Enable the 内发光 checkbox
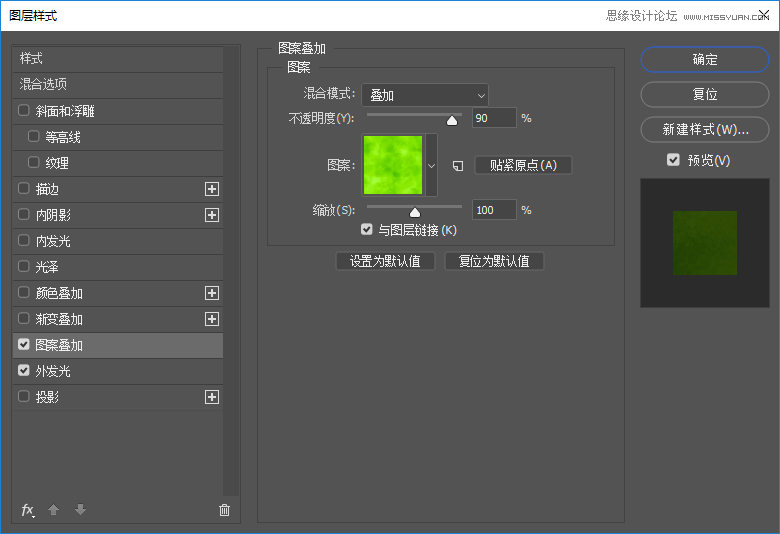 pyautogui.click(x=23, y=240)
